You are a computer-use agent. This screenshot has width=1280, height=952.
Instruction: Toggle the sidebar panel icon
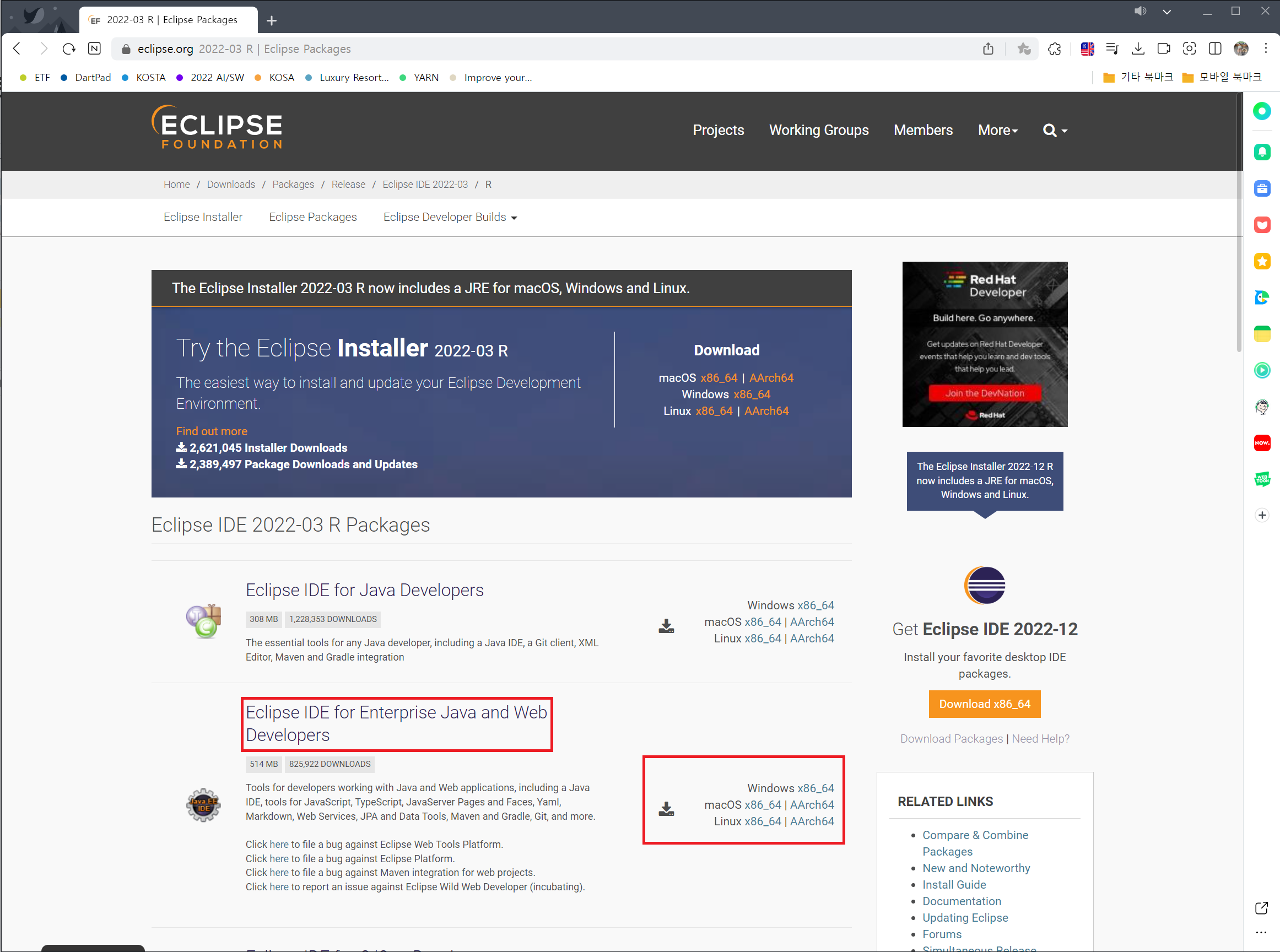click(x=1215, y=49)
